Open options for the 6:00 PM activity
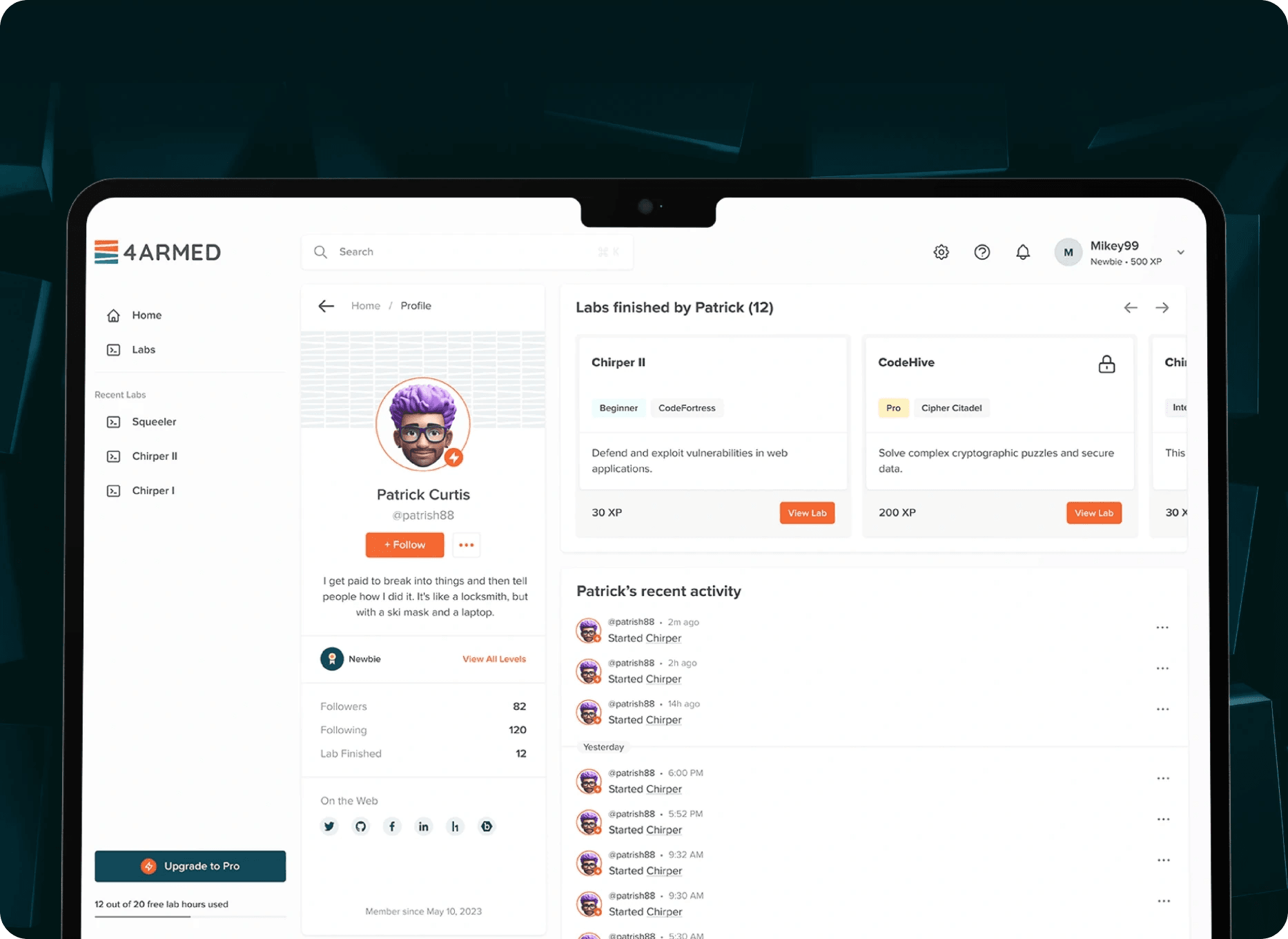The width and height of the screenshot is (1288, 939). pos(1163,778)
